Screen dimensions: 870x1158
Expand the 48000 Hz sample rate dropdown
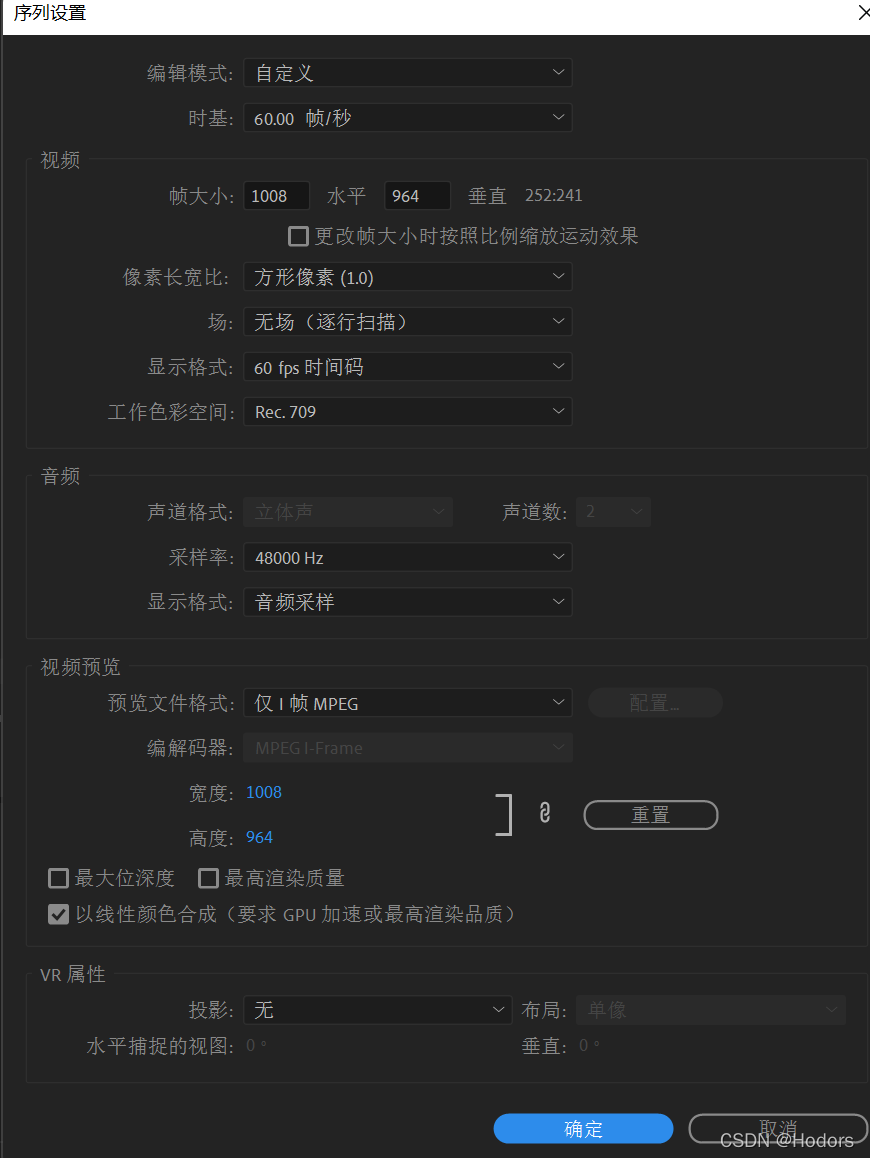coord(408,558)
